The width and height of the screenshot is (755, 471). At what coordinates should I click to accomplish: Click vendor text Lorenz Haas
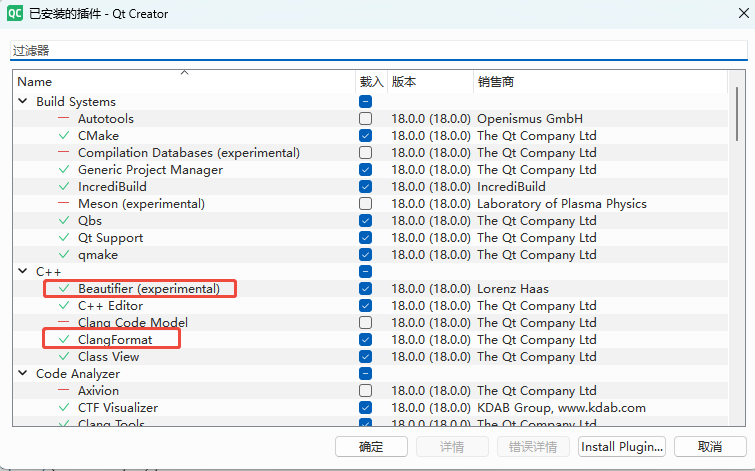tap(512, 288)
